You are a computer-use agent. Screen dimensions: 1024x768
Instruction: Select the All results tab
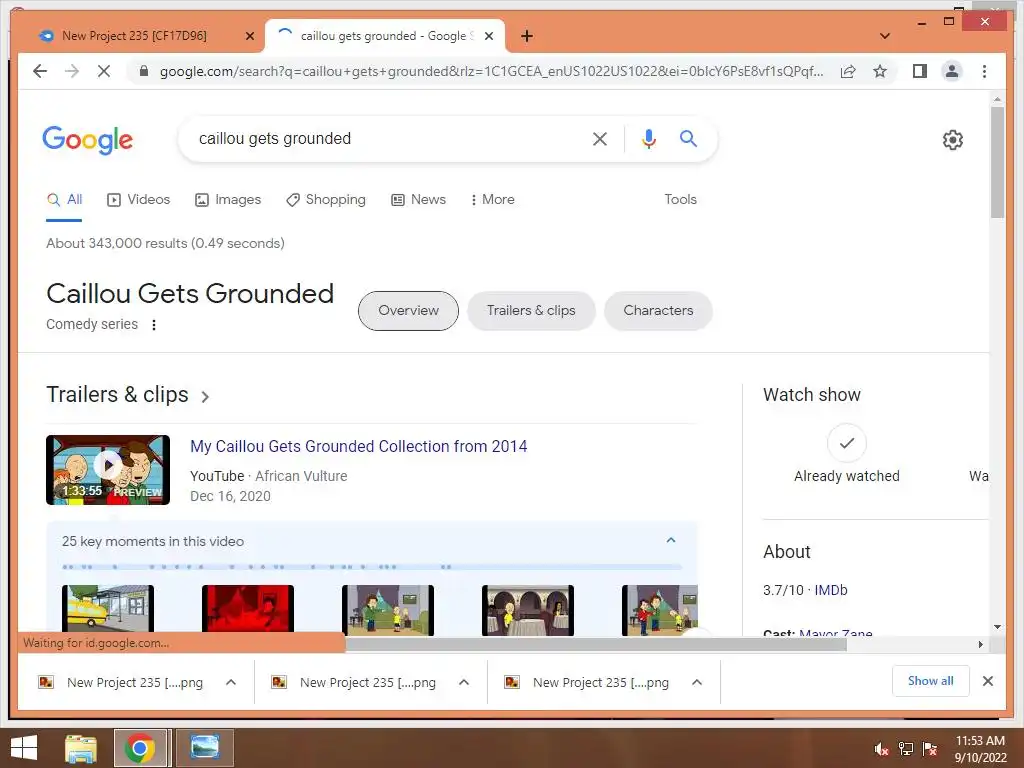click(65, 200)
